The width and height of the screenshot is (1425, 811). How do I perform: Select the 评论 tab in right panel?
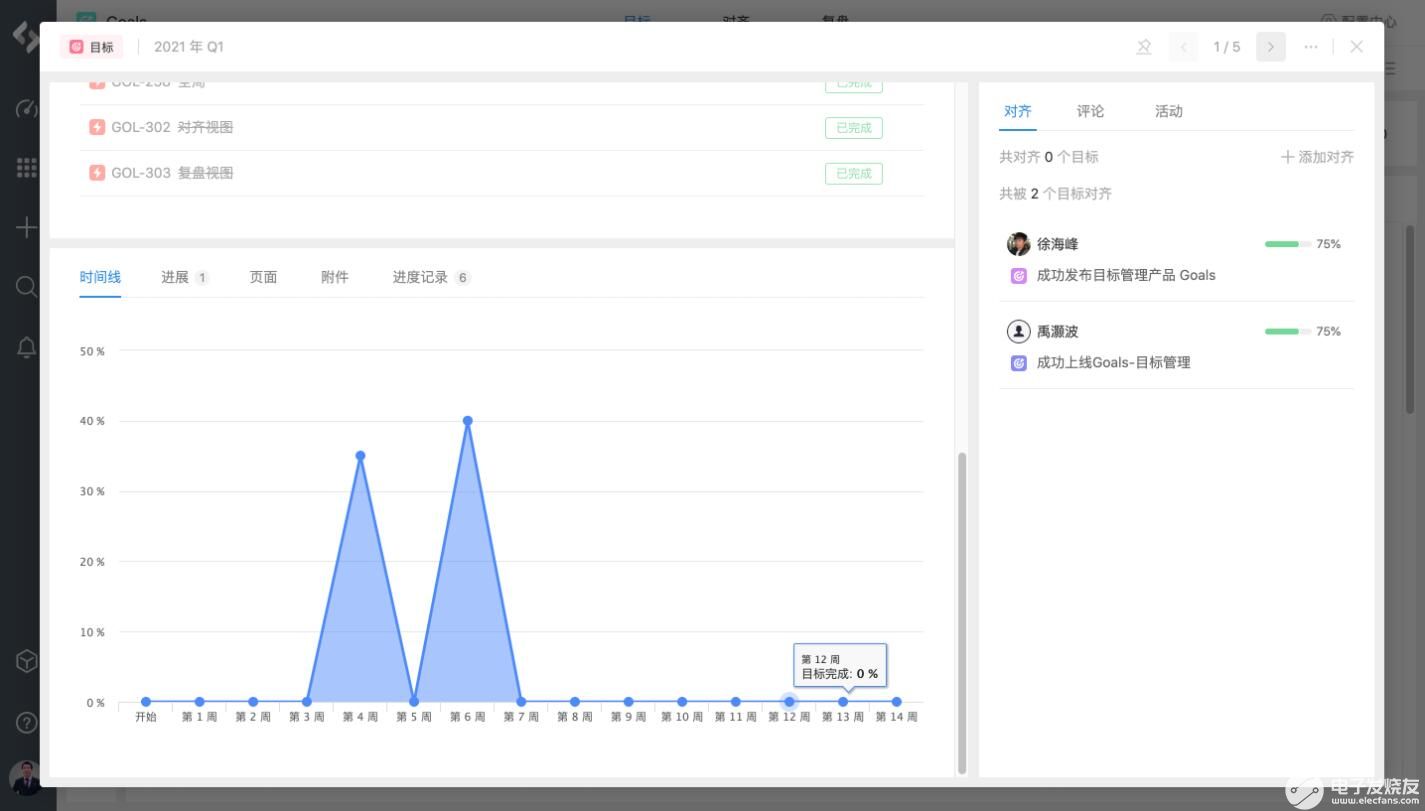click(x=1090, y=111)
